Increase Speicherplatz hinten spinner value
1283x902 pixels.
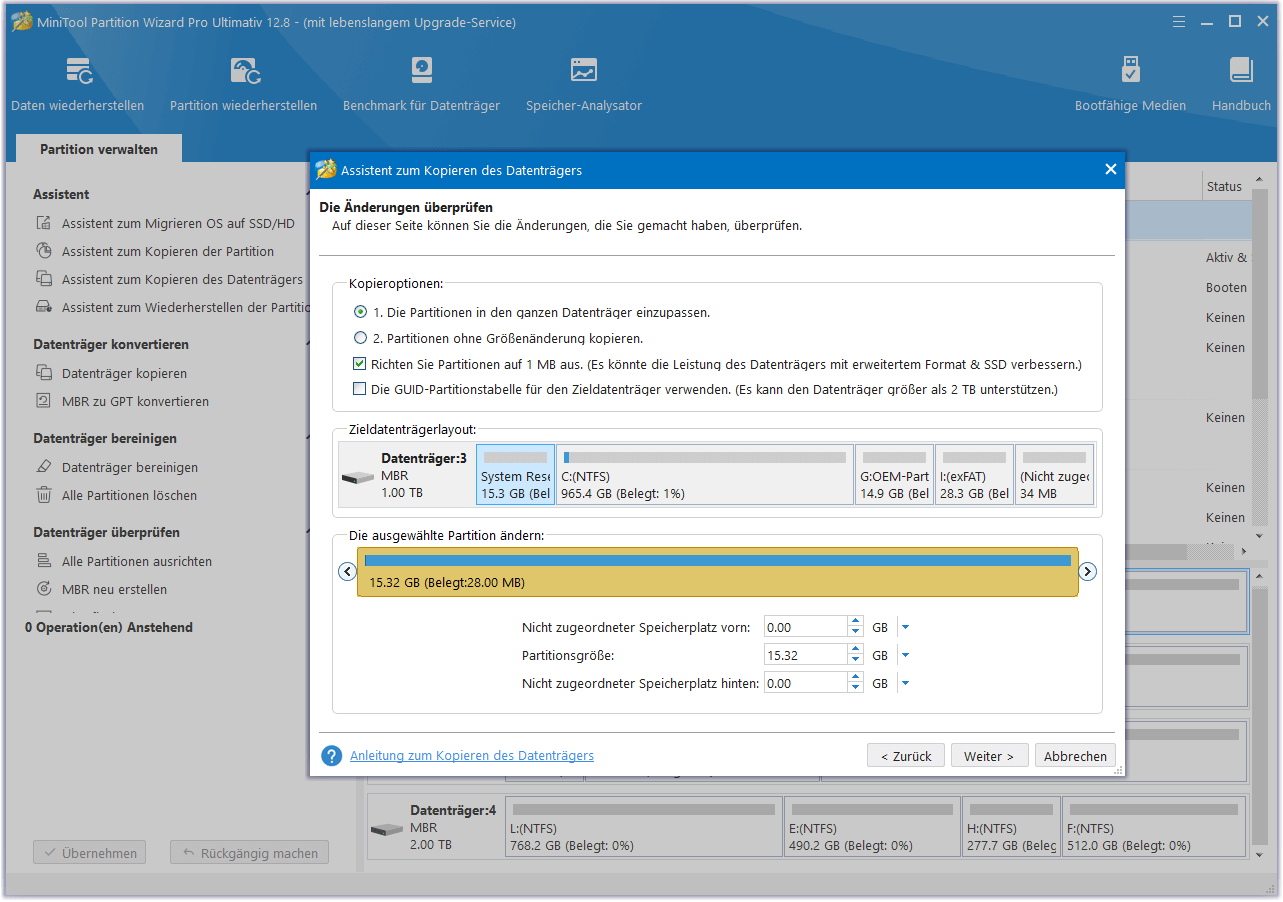(x=855, y=678)
